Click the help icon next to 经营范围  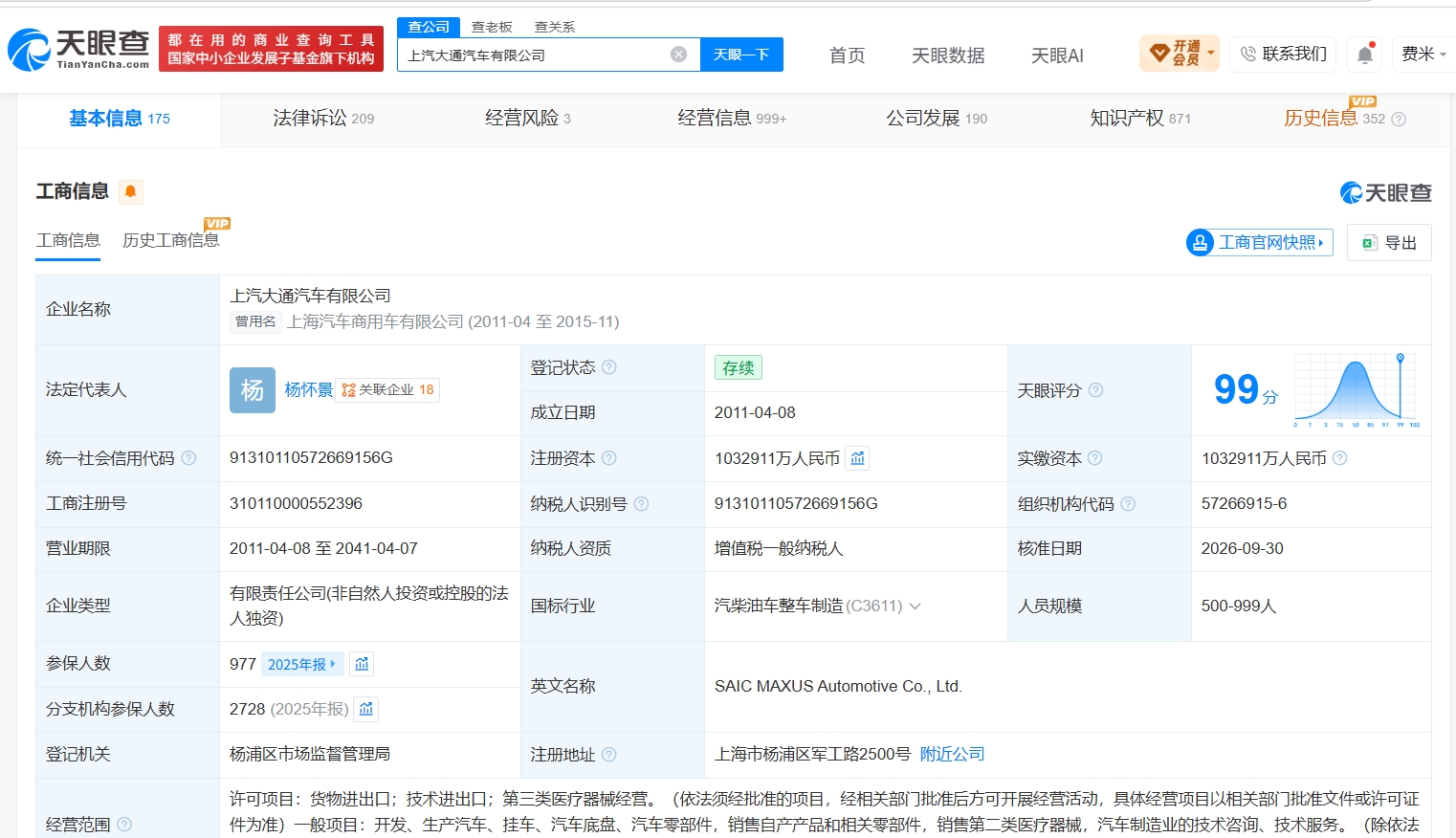click(124, 825)
